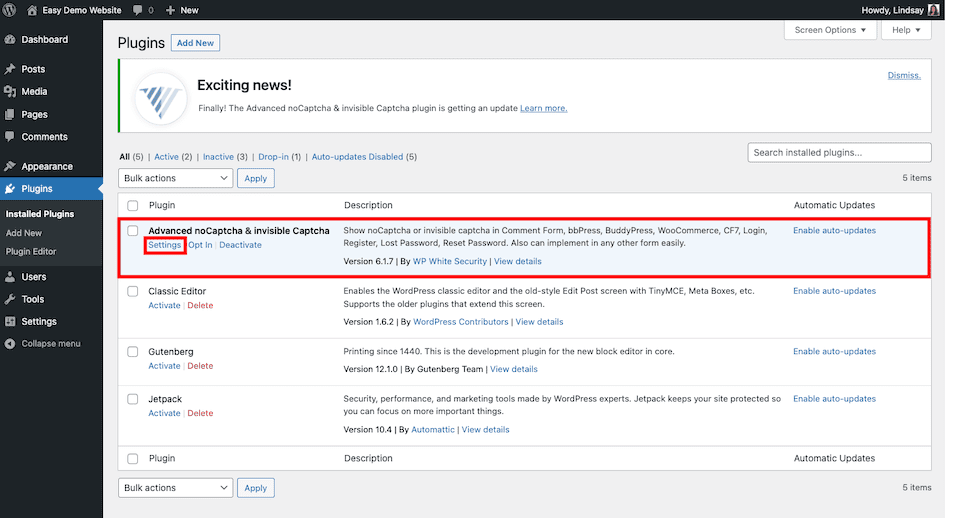Open the Posts pin icon
This screenshot has height=518, width=960.
pyautogui.click(x=10, y=69)
